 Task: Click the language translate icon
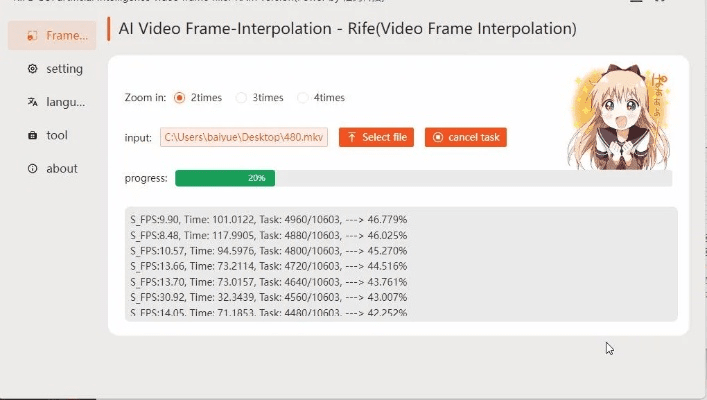[33, 102]
